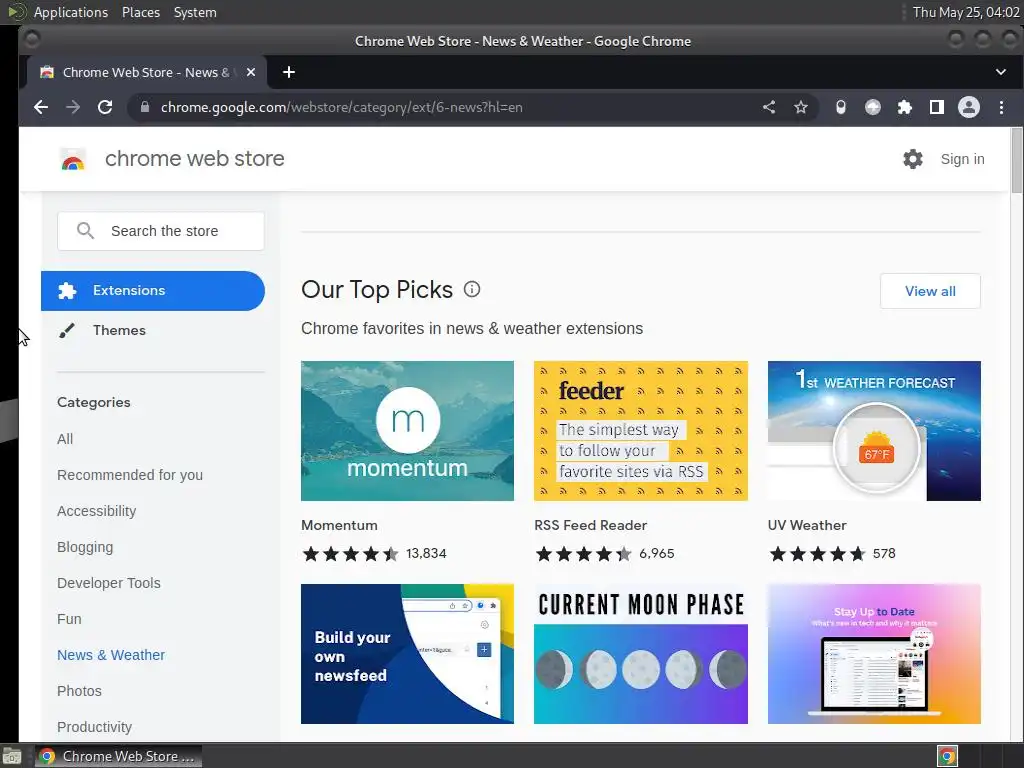1024x768 pixels.
Task: Click the show desktop icon in bottom panel
Action: click(x=12, y=756)
